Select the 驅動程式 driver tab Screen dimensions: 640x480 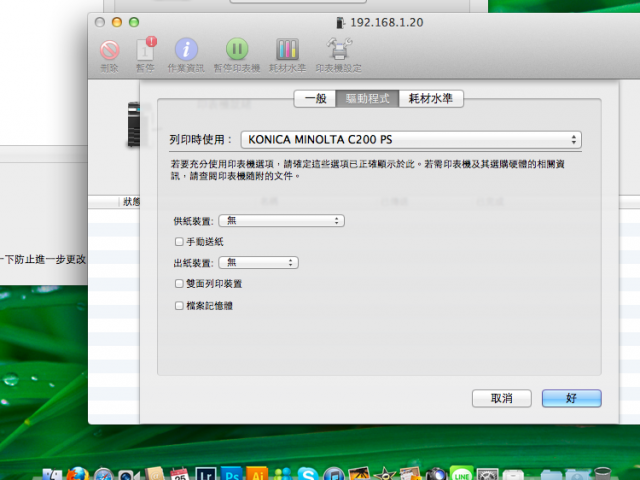[367, 99]
